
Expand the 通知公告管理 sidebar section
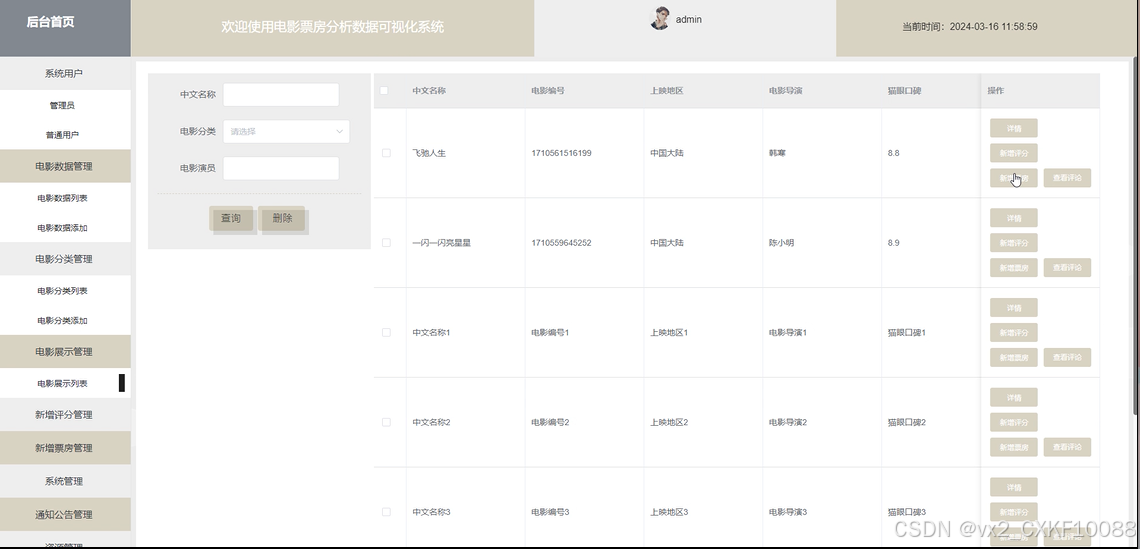[64, 515]
